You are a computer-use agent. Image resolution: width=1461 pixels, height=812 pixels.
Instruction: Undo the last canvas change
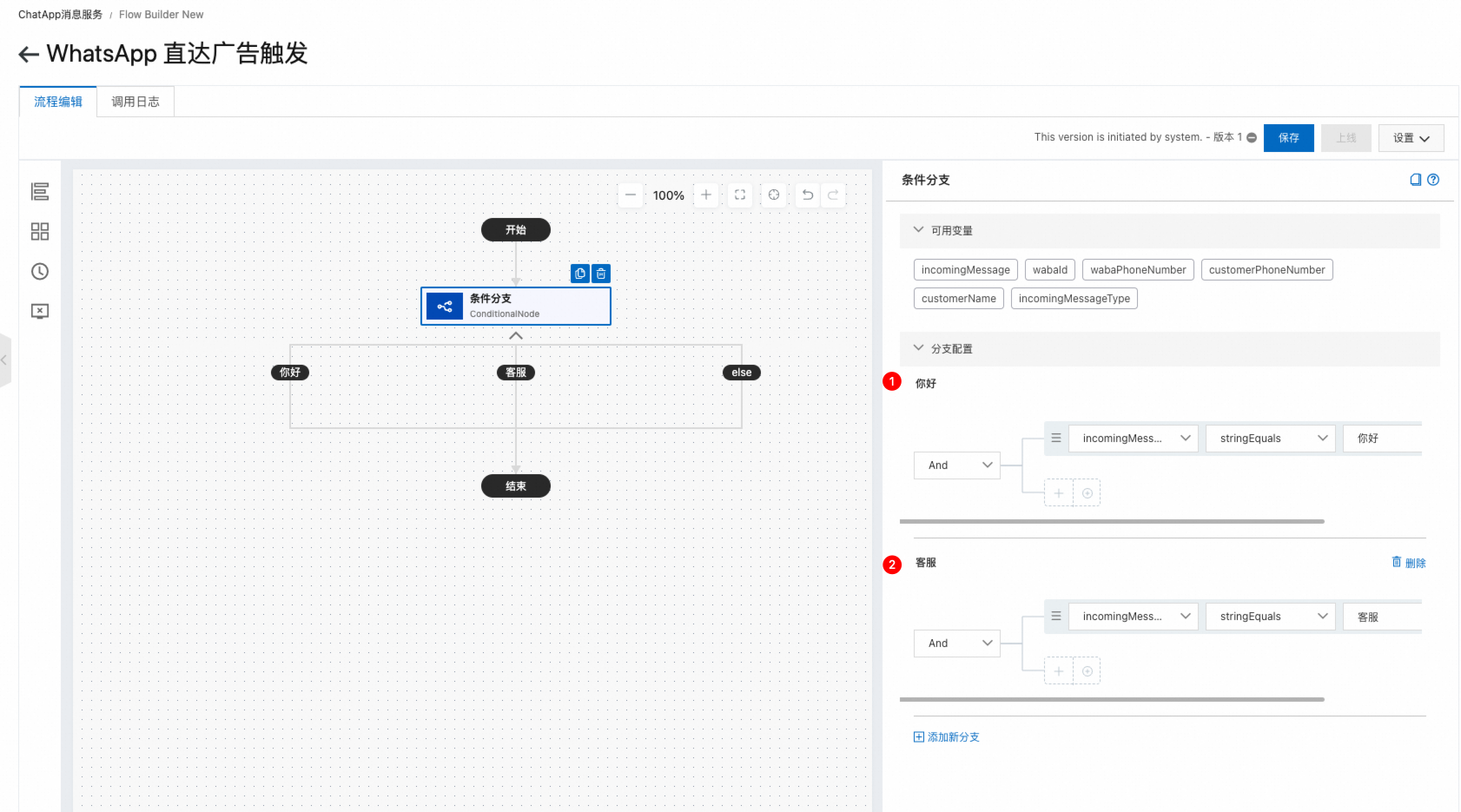[808, 195]
